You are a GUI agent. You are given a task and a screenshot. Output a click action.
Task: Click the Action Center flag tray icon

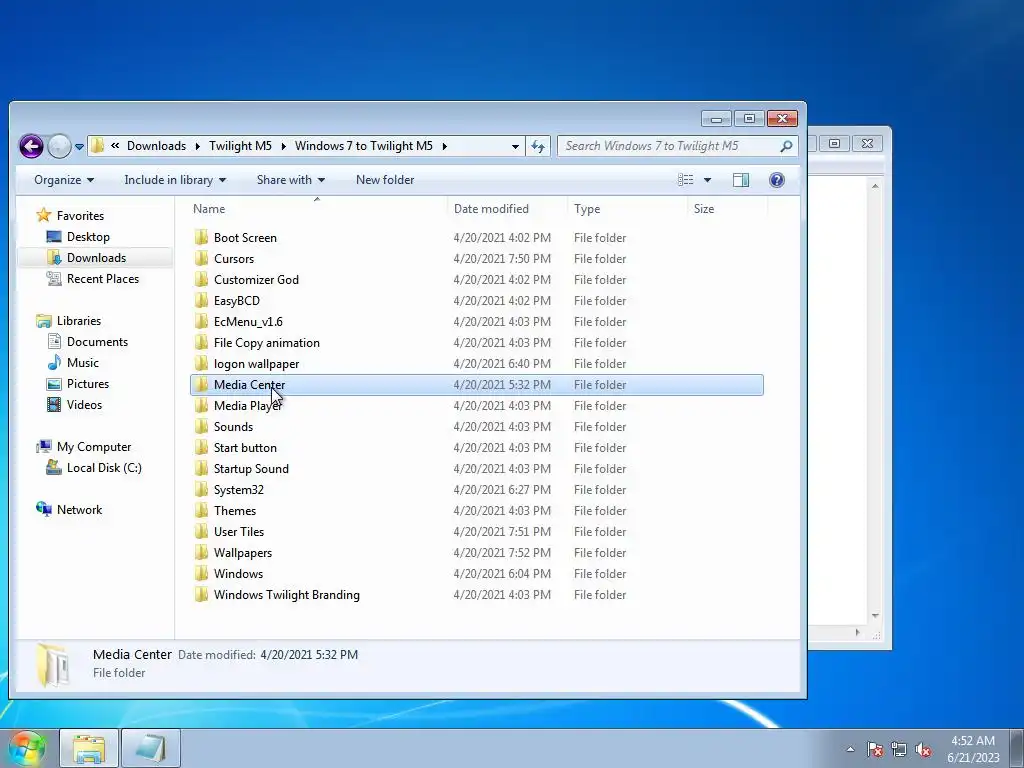874,749
